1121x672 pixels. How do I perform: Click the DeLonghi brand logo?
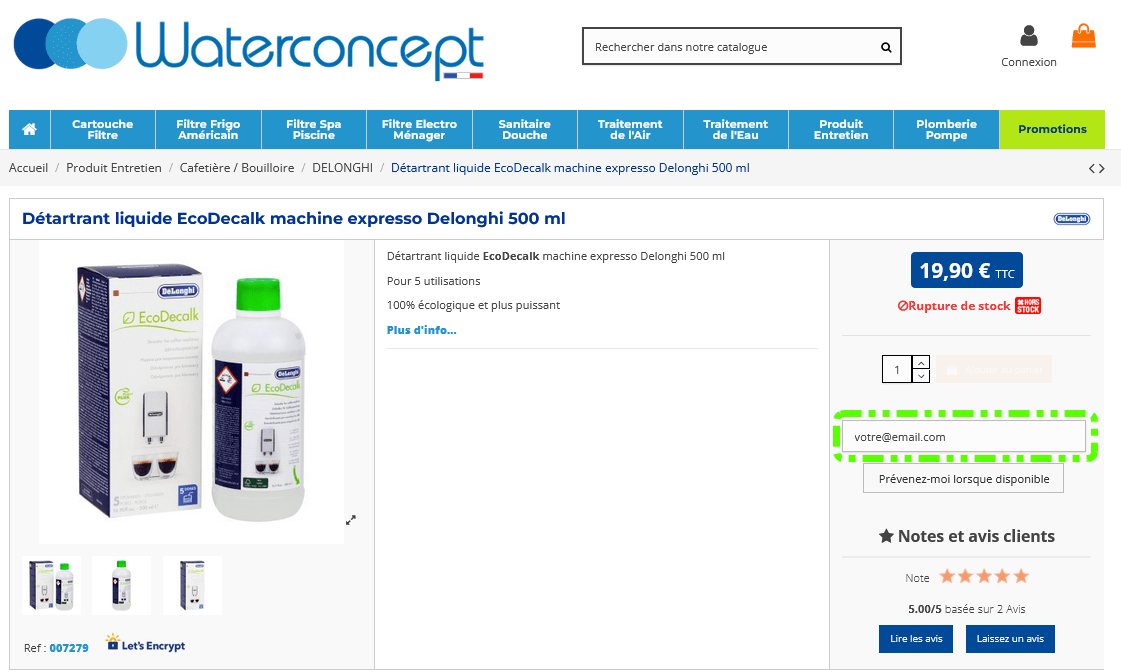(x=1071, y=219)
